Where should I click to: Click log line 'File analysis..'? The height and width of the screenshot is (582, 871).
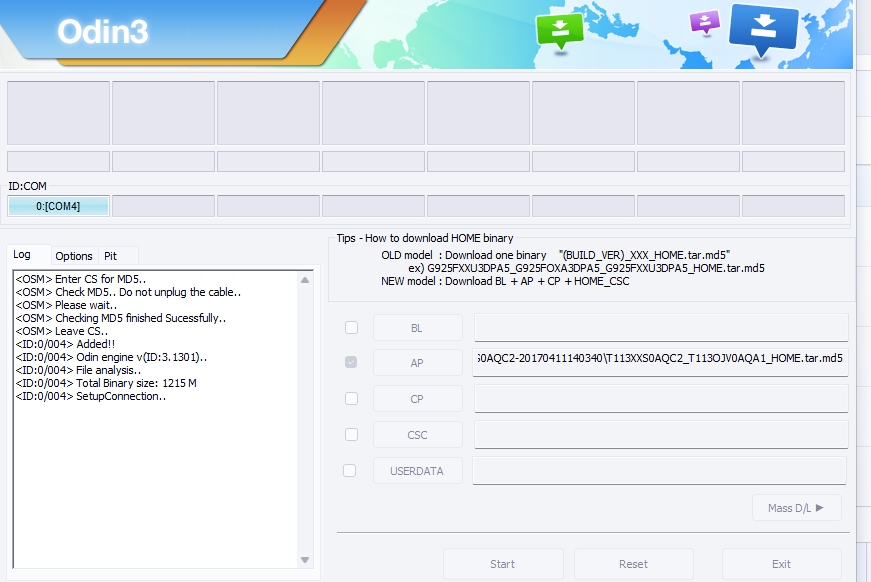[x=78, y=370]
